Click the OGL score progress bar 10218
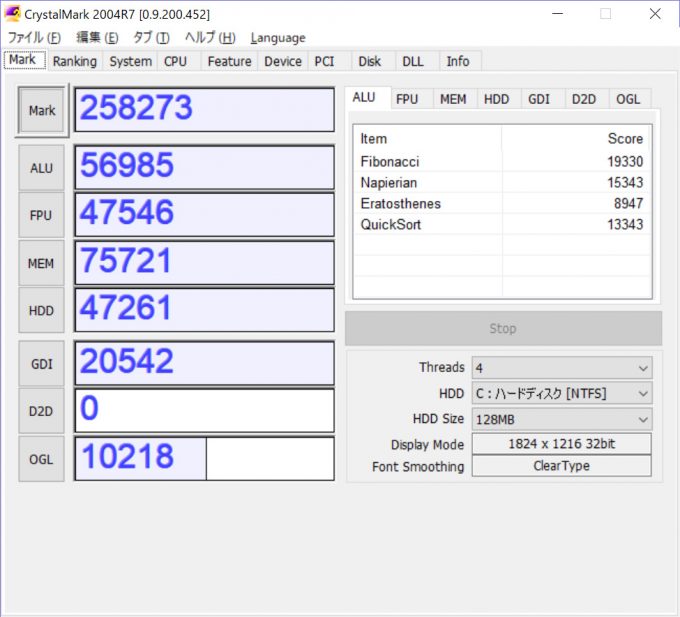The image size is (680, 617). tap(205, 459)
